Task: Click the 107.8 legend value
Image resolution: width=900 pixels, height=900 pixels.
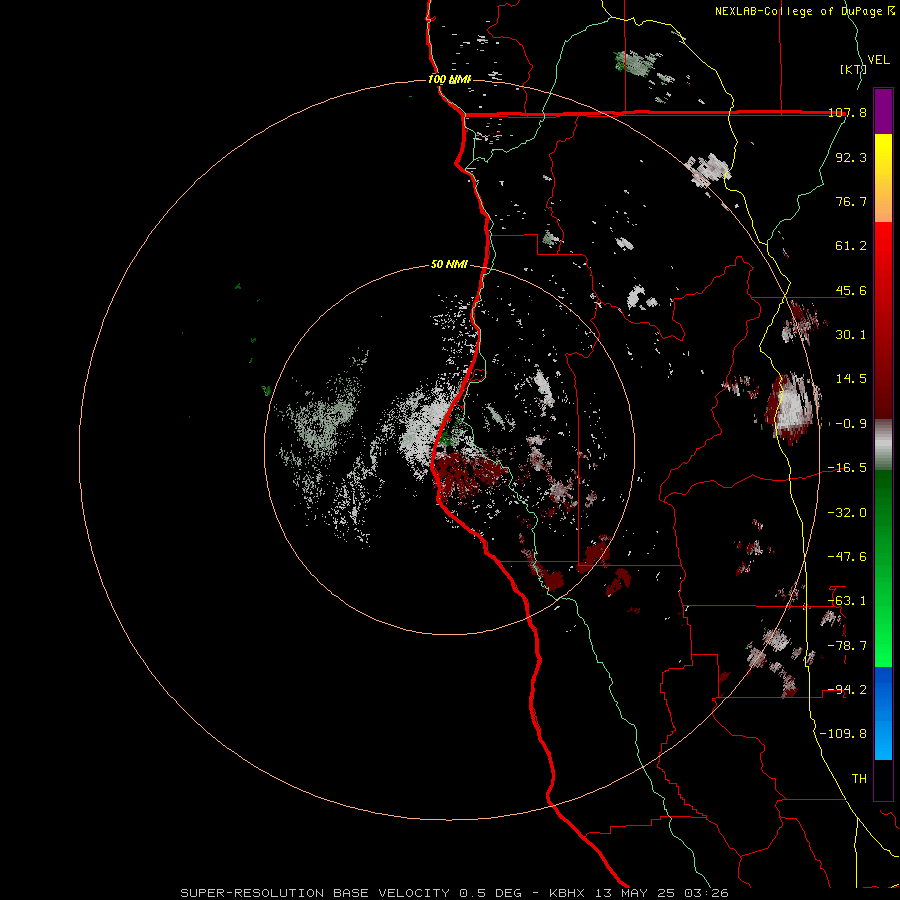Action: (847, 113)
